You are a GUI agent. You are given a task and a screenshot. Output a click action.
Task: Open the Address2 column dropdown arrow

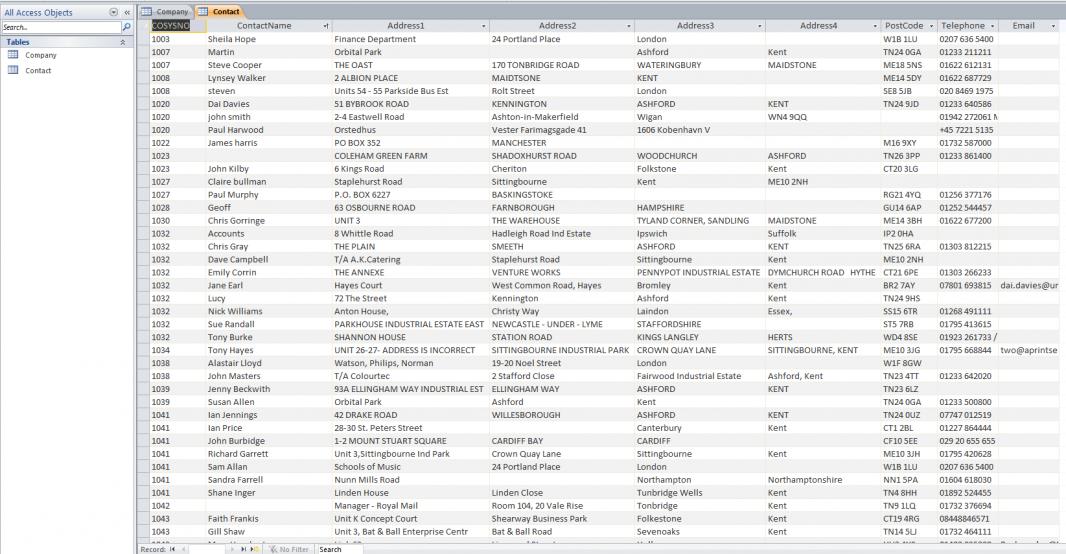click(629, 27)
